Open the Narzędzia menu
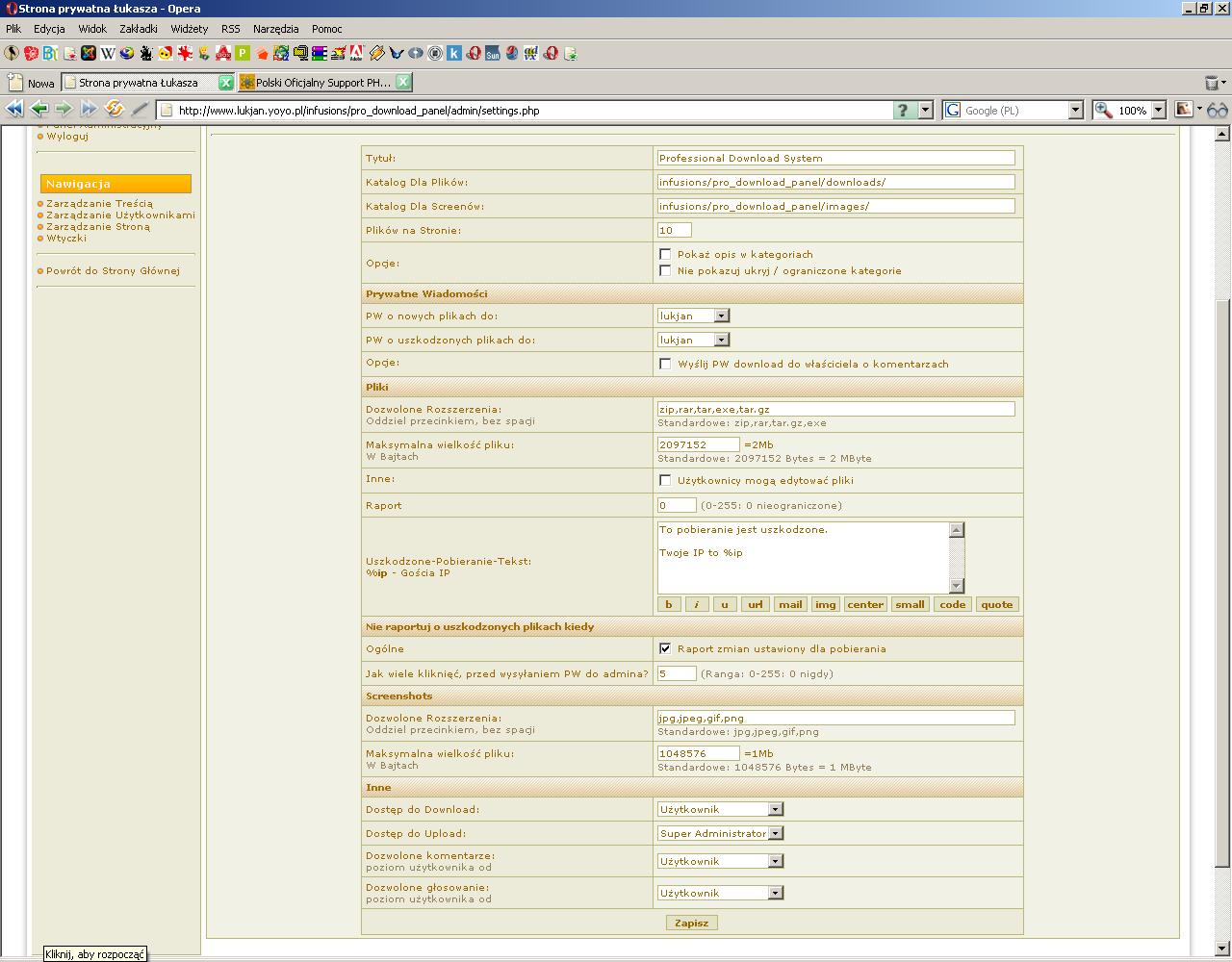This screenshot has width=1232, height=962. (x=276, y=29)
